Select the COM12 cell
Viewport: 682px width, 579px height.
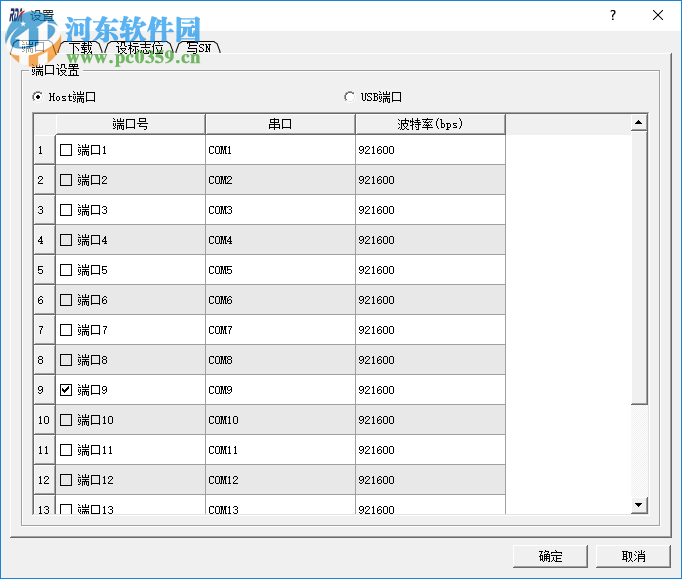coord(280,480)
